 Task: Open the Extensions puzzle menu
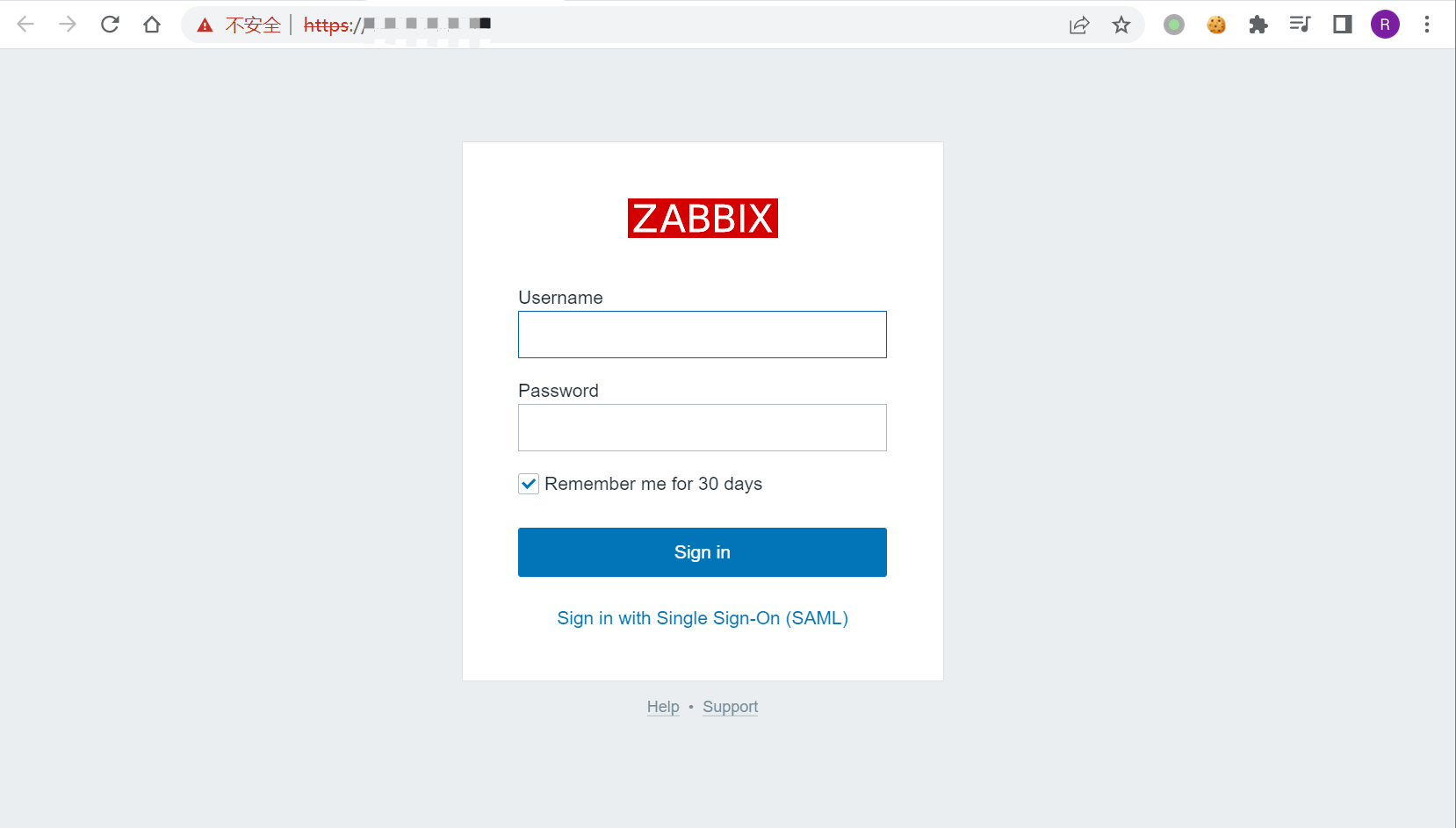click(x=1258, y=25)
